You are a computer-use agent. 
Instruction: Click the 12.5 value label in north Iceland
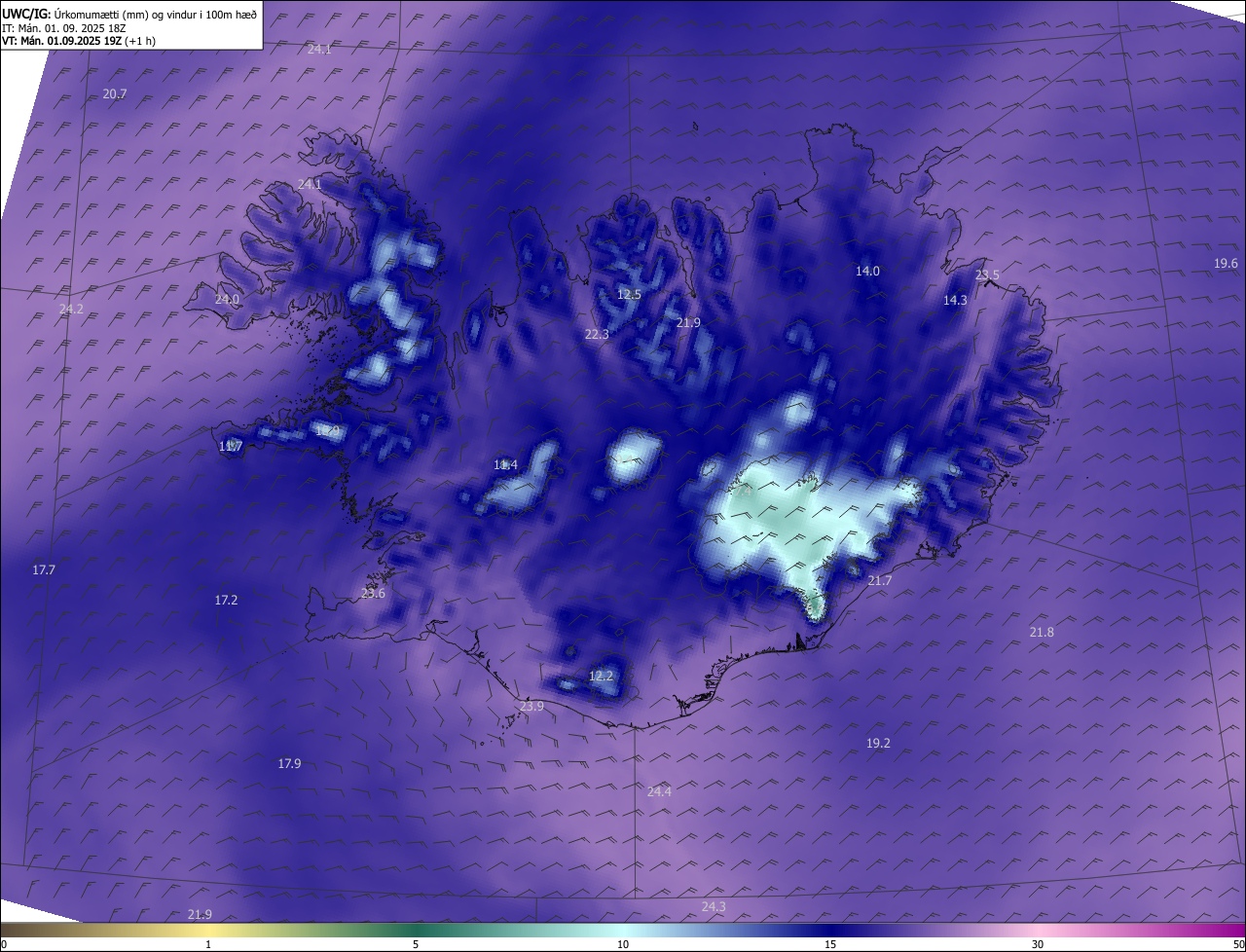coord(630,294)
